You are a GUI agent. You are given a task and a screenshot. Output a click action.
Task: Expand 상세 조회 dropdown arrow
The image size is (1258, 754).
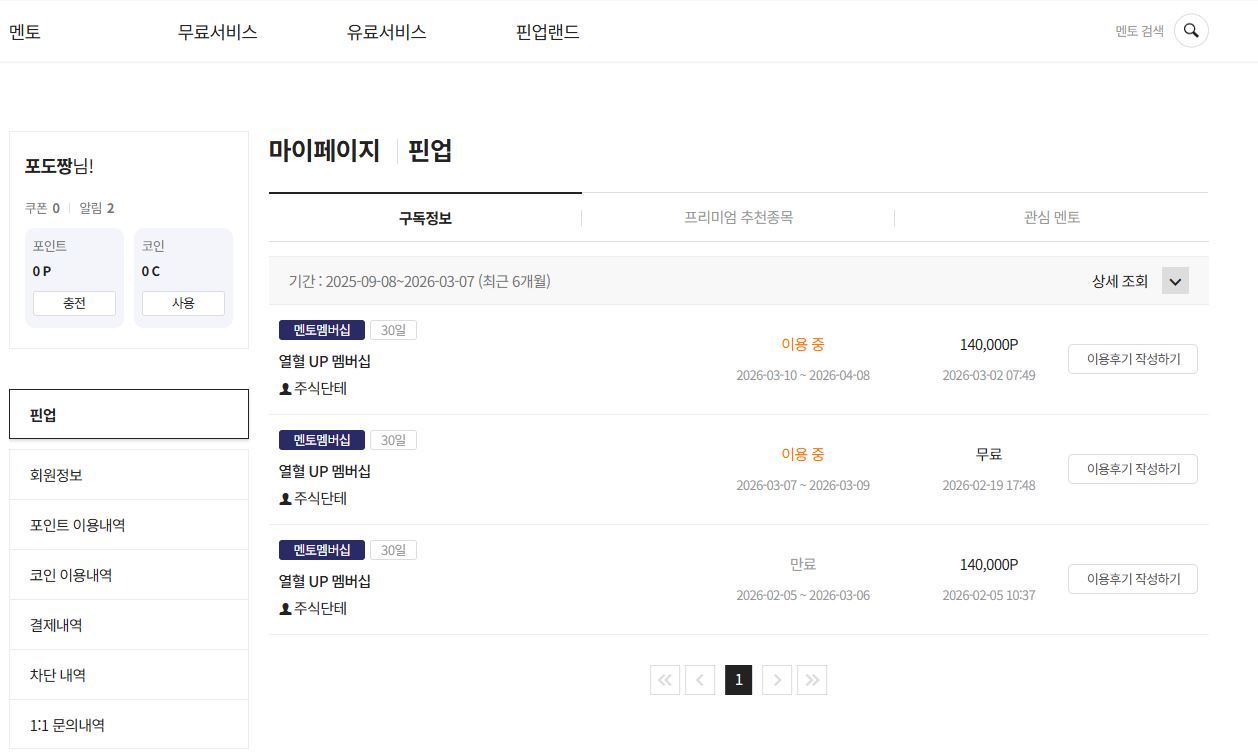tap(1175, 281)
